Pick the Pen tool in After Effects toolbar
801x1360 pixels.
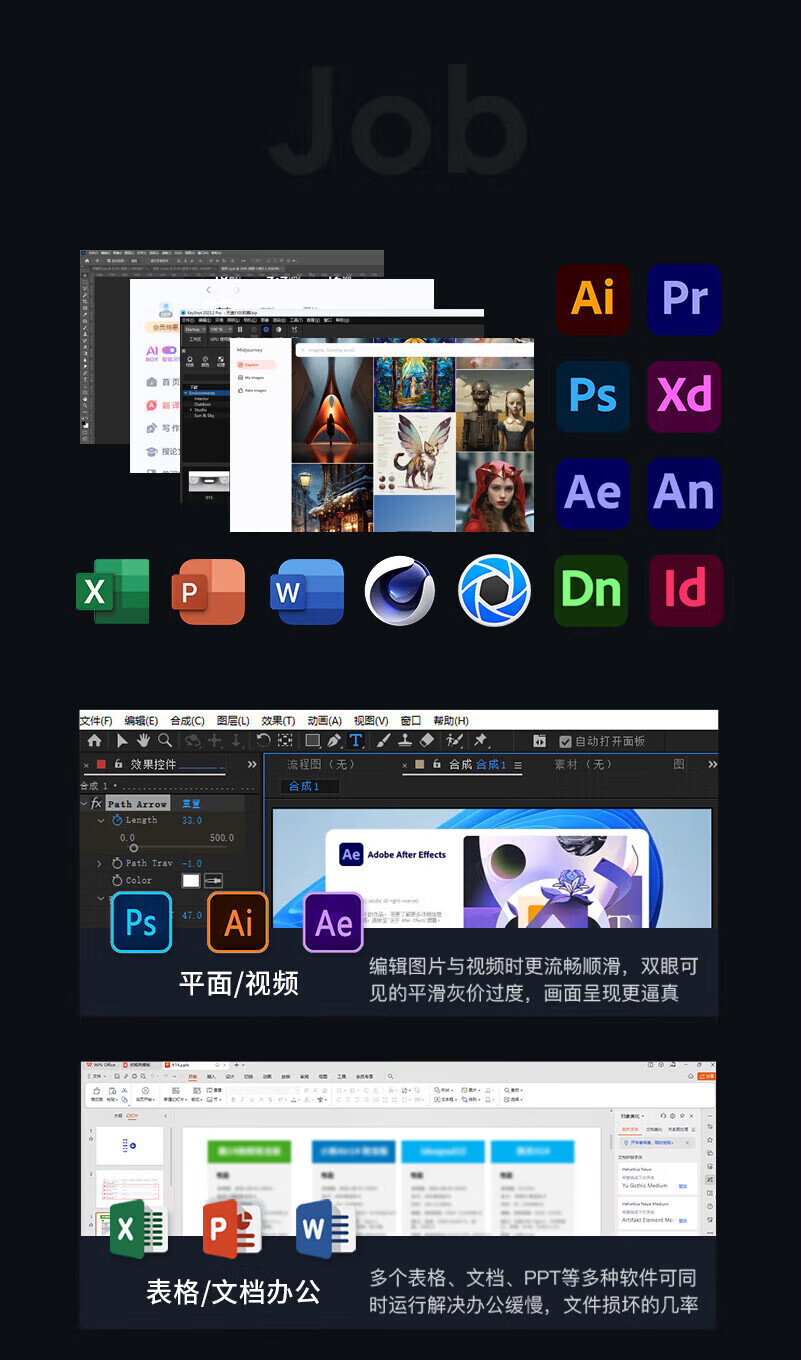point(334,741)
